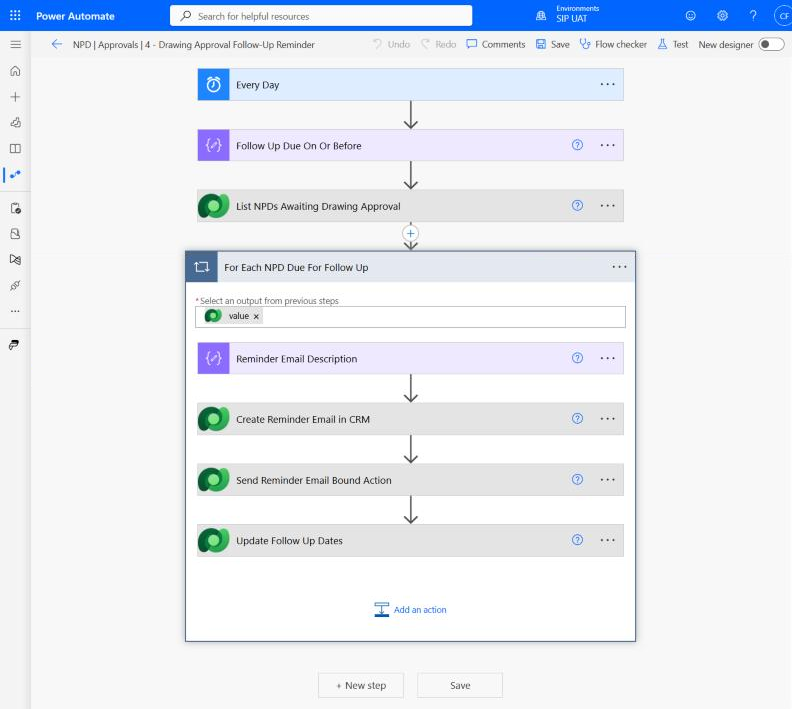Open ellipsis menu on List NPDs step
The height and width of the screenshot is (709, 792).
tap(608, 206)
